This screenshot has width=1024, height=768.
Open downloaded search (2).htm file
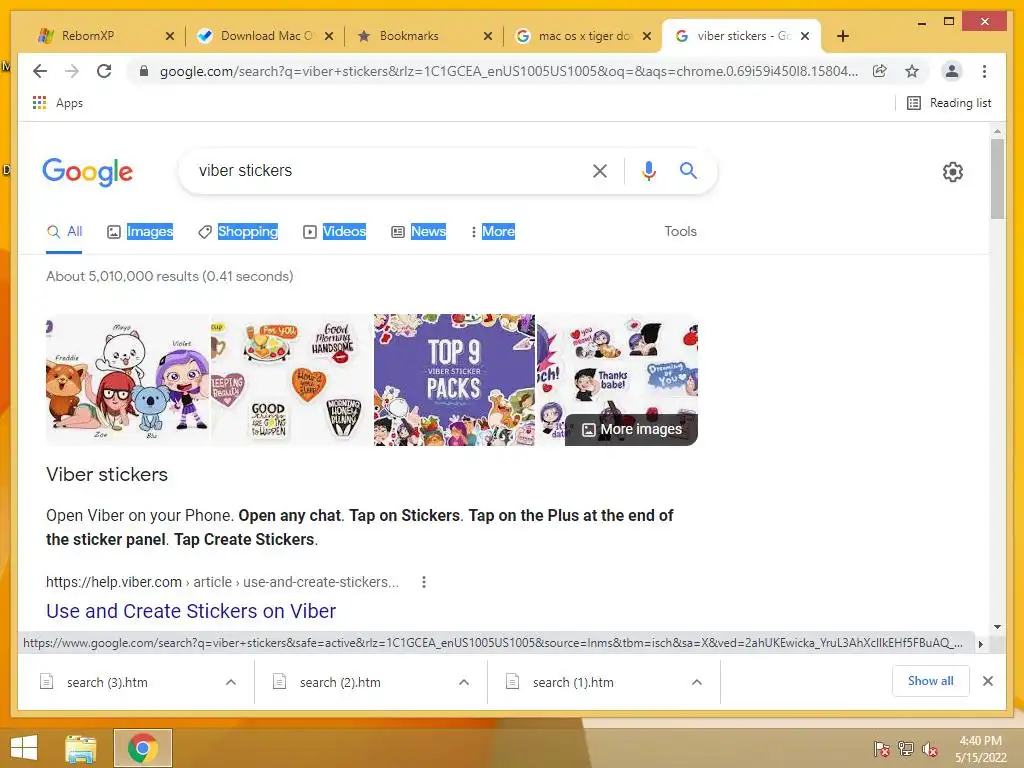[340, 682]
